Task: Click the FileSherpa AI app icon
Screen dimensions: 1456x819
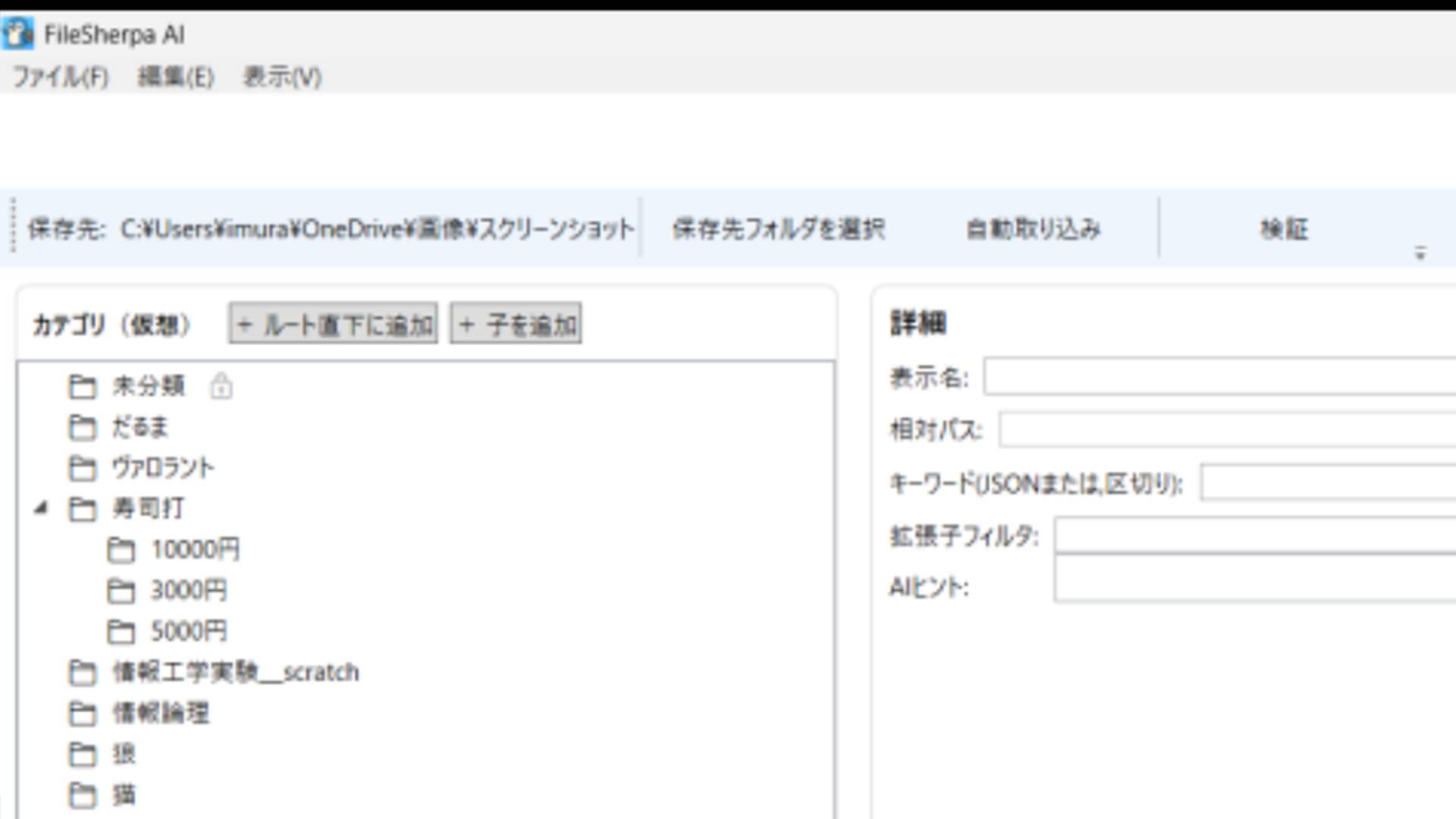Action: tap(17, 33)
